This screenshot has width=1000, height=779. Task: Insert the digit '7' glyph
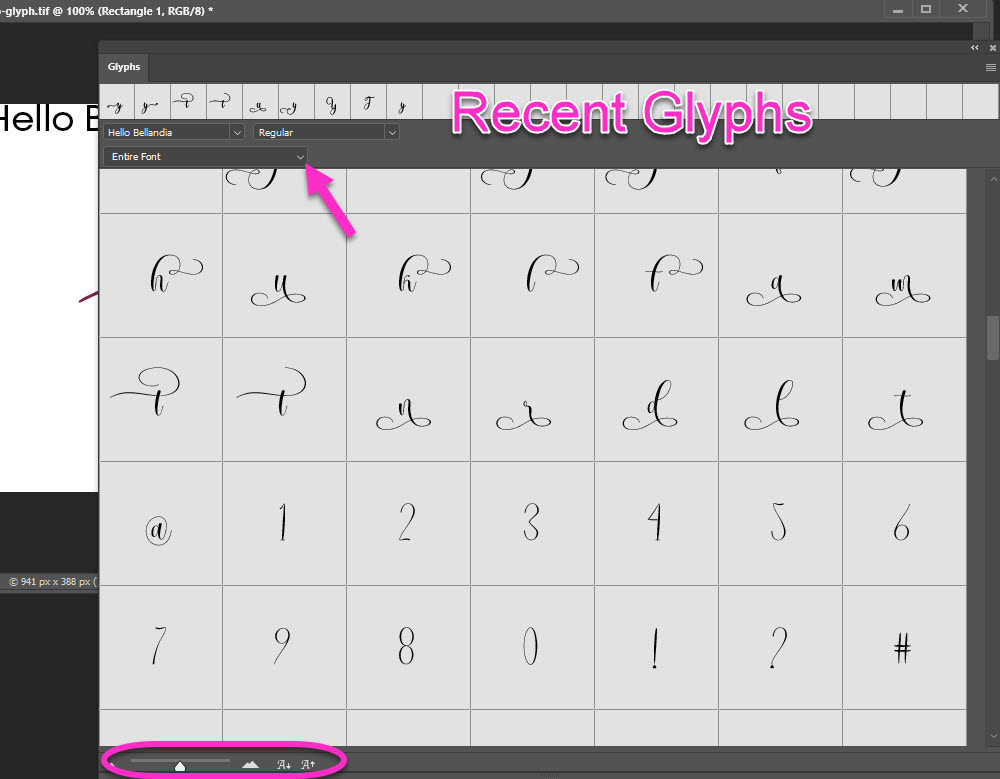pyautogui.click(x=161, y=647)
